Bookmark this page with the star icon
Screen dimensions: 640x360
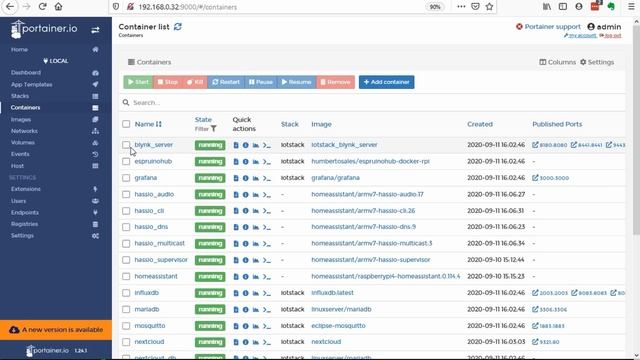[x=489, y=7]
